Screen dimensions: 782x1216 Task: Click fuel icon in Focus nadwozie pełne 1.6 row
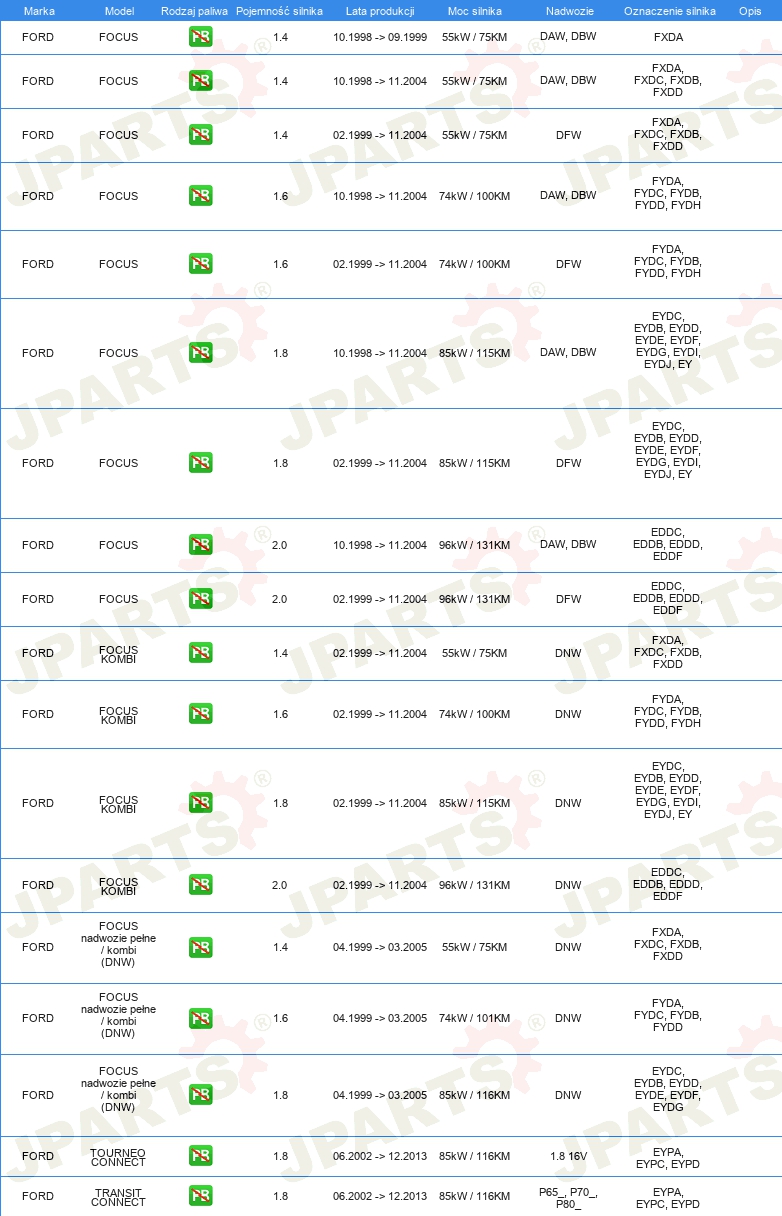pos(200,1018)
